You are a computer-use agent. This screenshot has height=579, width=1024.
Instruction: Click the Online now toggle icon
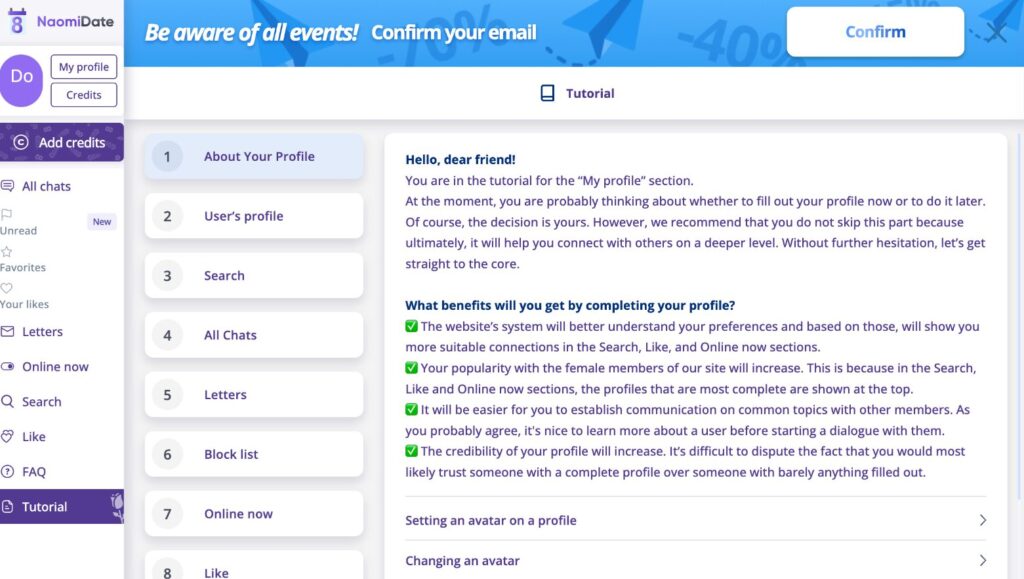click(8, 367)
